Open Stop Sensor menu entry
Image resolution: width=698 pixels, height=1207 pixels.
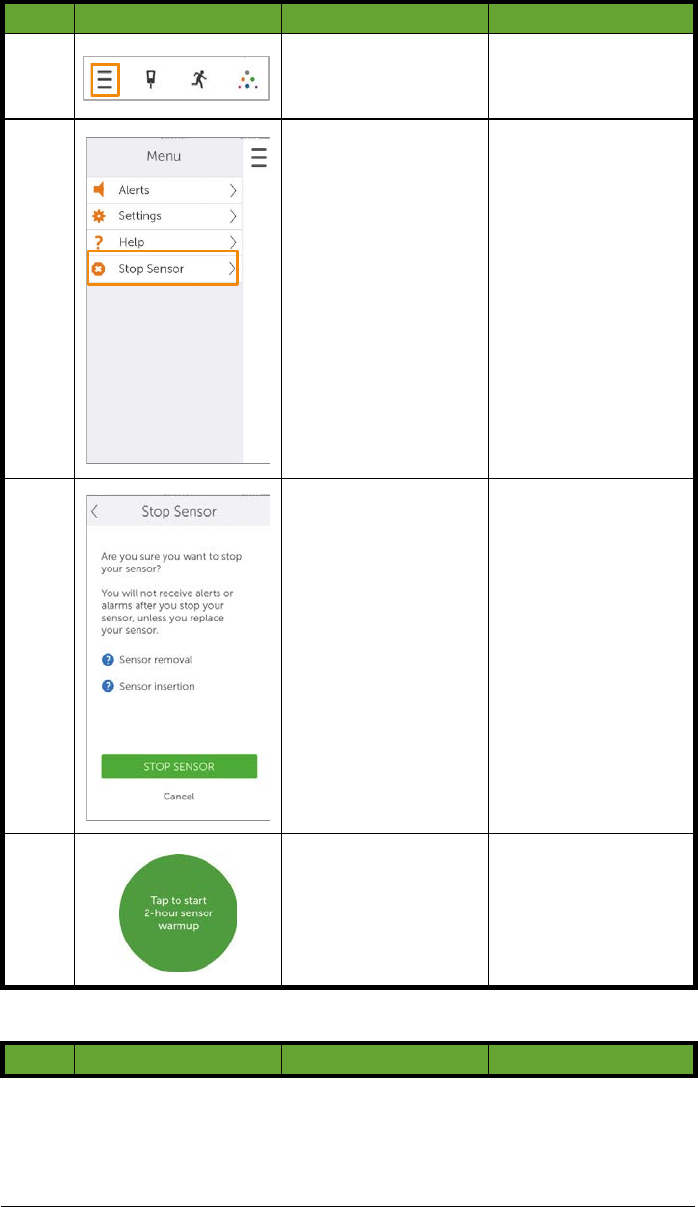(163, 269)
